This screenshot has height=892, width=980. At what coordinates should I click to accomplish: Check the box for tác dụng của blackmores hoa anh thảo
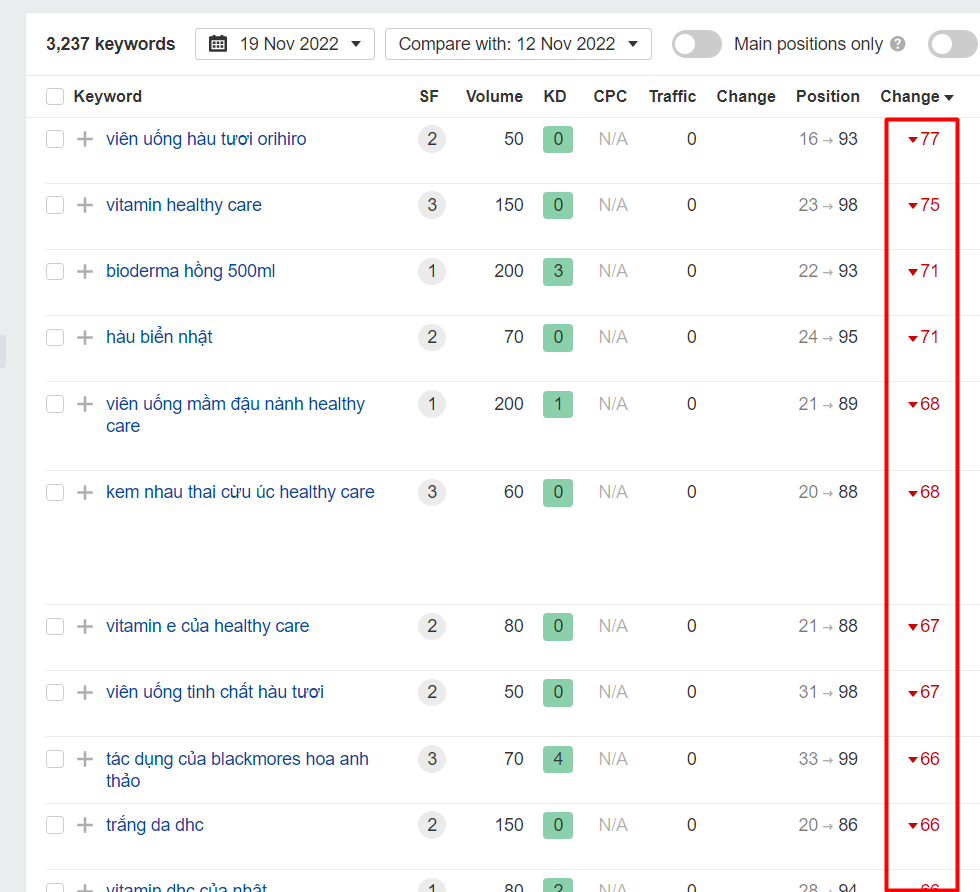coord(55,759)
